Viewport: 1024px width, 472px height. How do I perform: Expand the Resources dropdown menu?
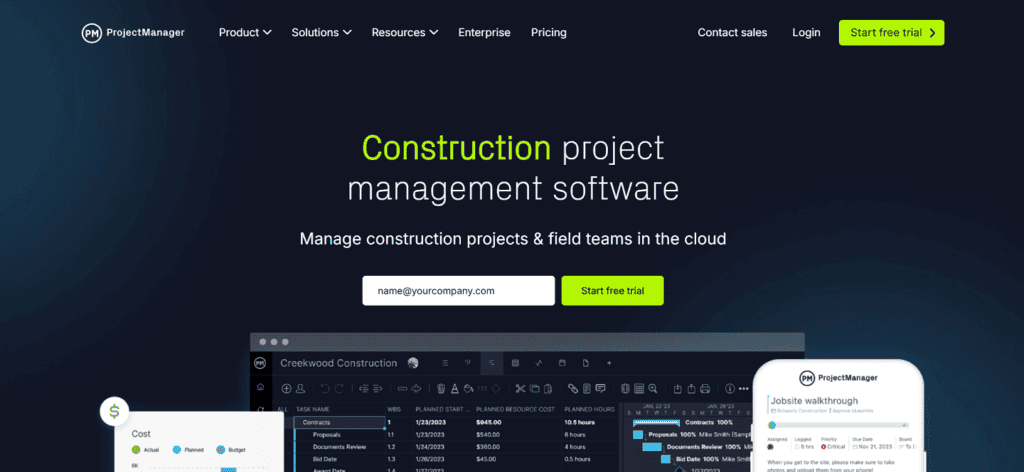405,33
